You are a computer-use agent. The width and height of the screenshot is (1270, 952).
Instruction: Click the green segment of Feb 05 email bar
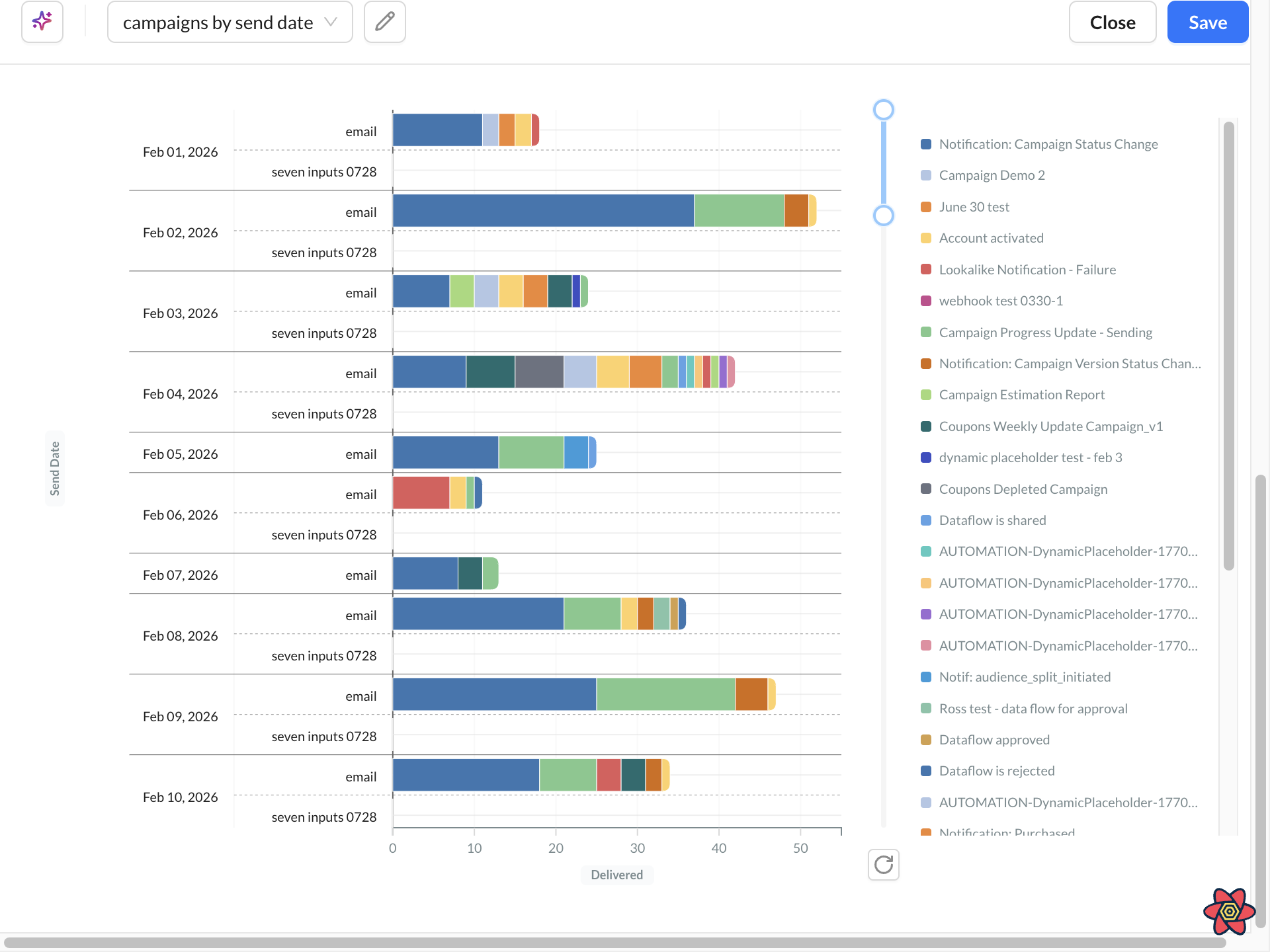(531, 453)
